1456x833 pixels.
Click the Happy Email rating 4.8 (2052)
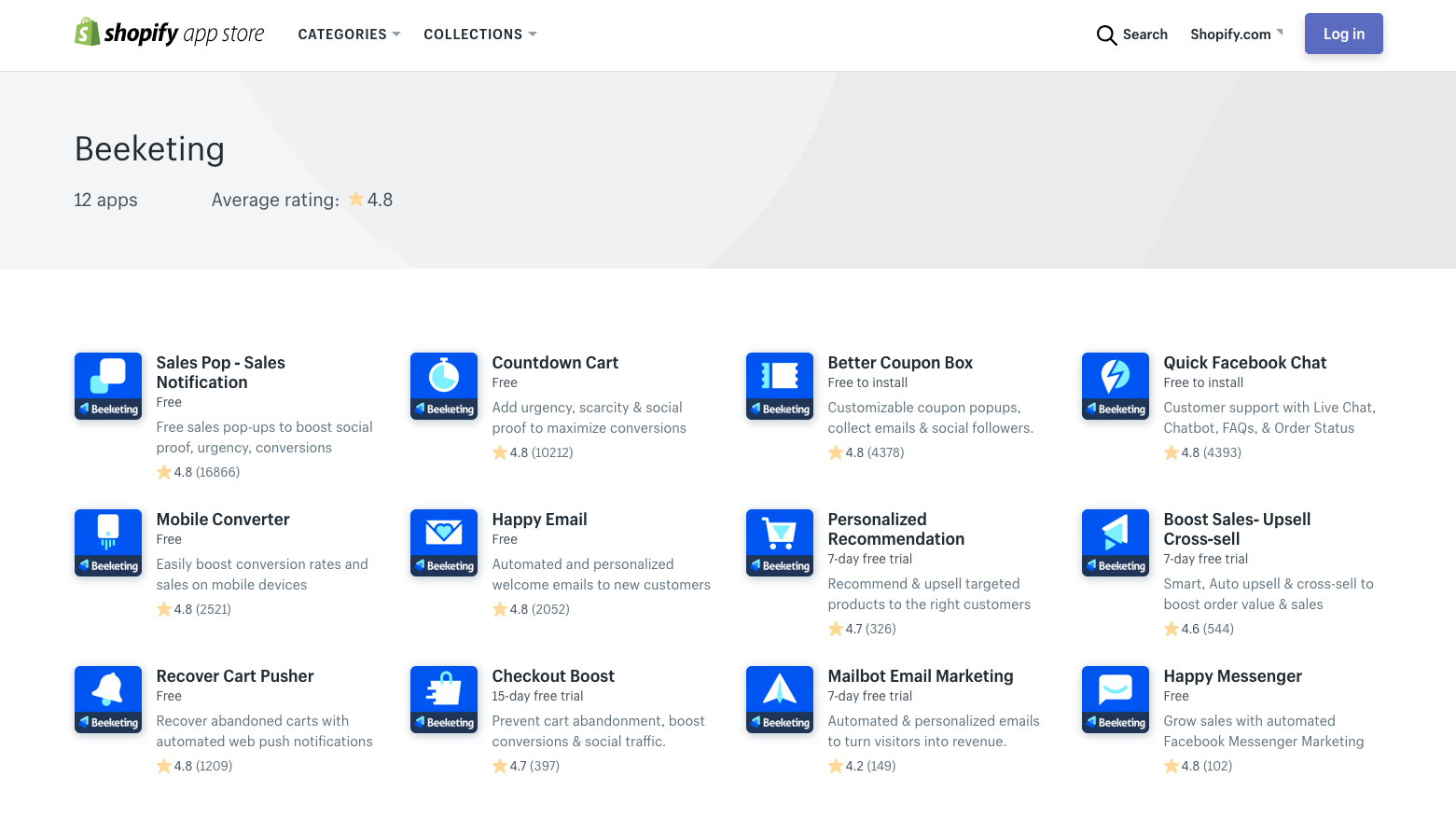531,609
